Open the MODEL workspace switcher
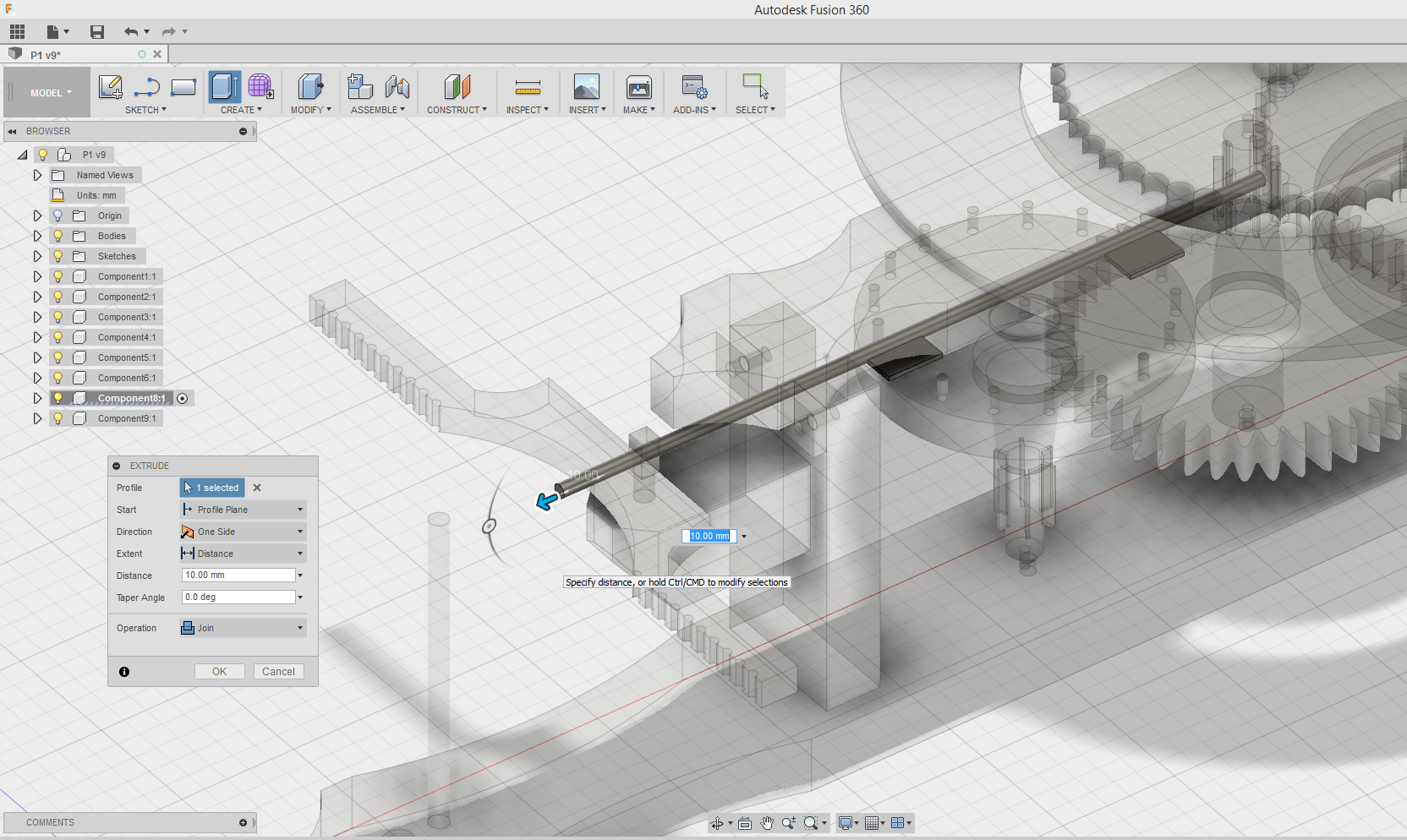 pos(51,93)
